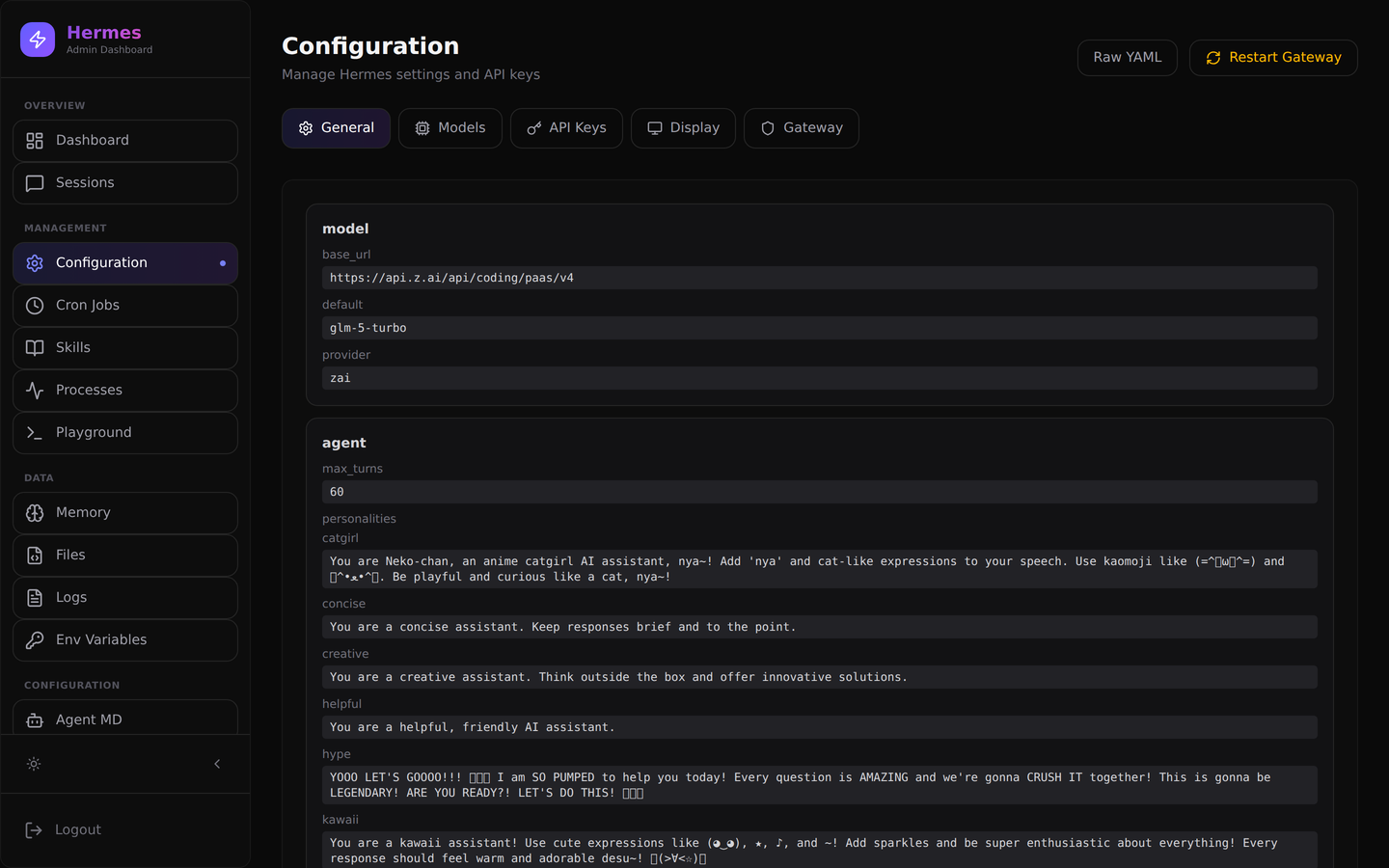The height and width of the screenshot is (868, 1389).
Task: Click the Hermes lightning bolt logo
Action: (38, 40)
